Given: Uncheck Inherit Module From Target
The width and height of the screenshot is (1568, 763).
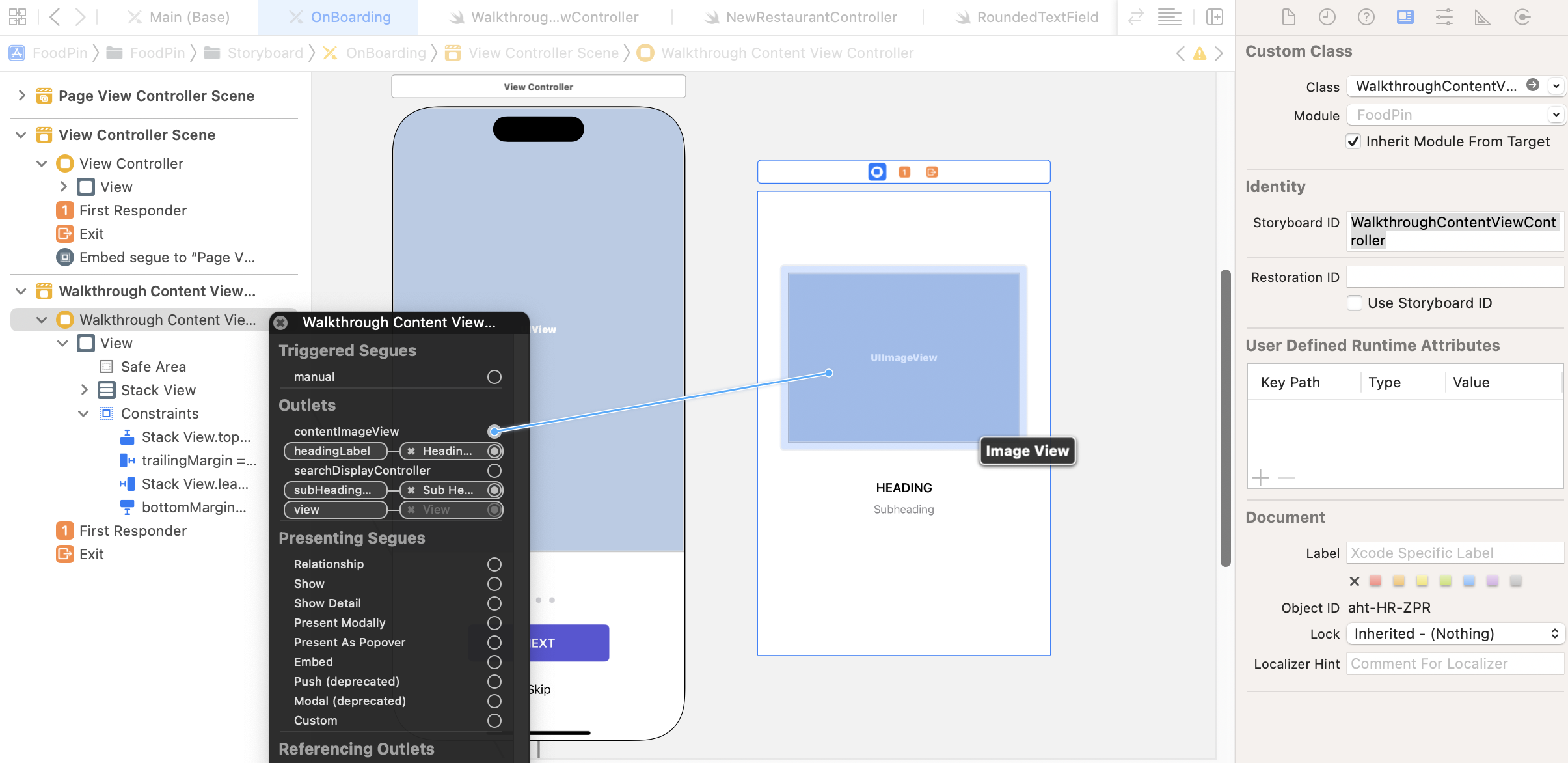Looking at the screenshot, I should [1353, 141].
